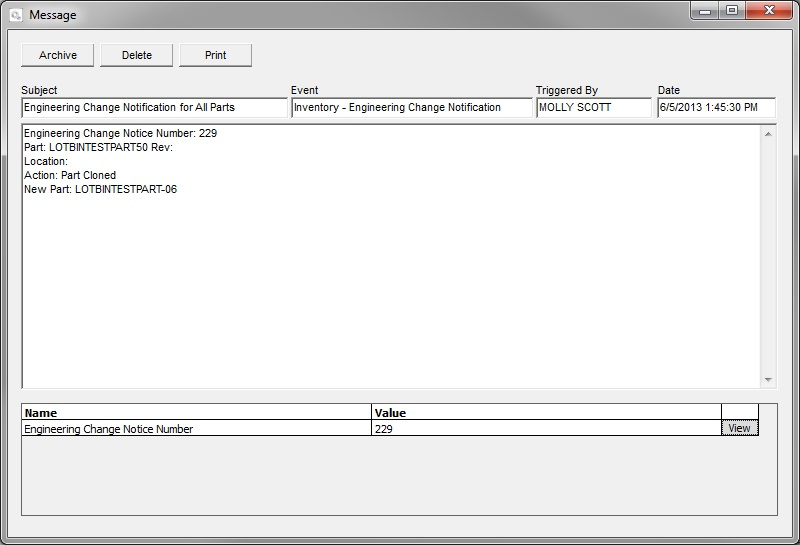Click the Triggered By label
Viewport: 800px width, 545px height.
[567, 90]
